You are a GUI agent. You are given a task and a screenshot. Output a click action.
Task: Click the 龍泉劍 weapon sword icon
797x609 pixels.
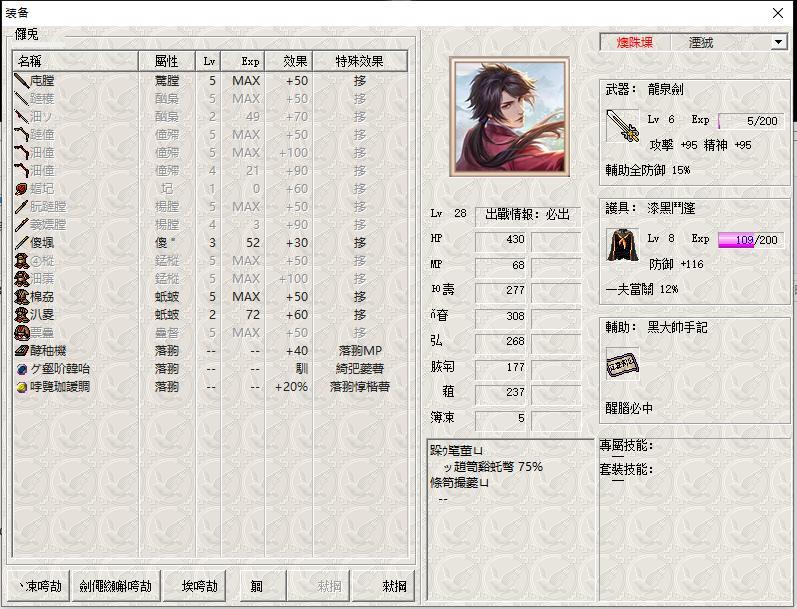(x=621, y=127)
